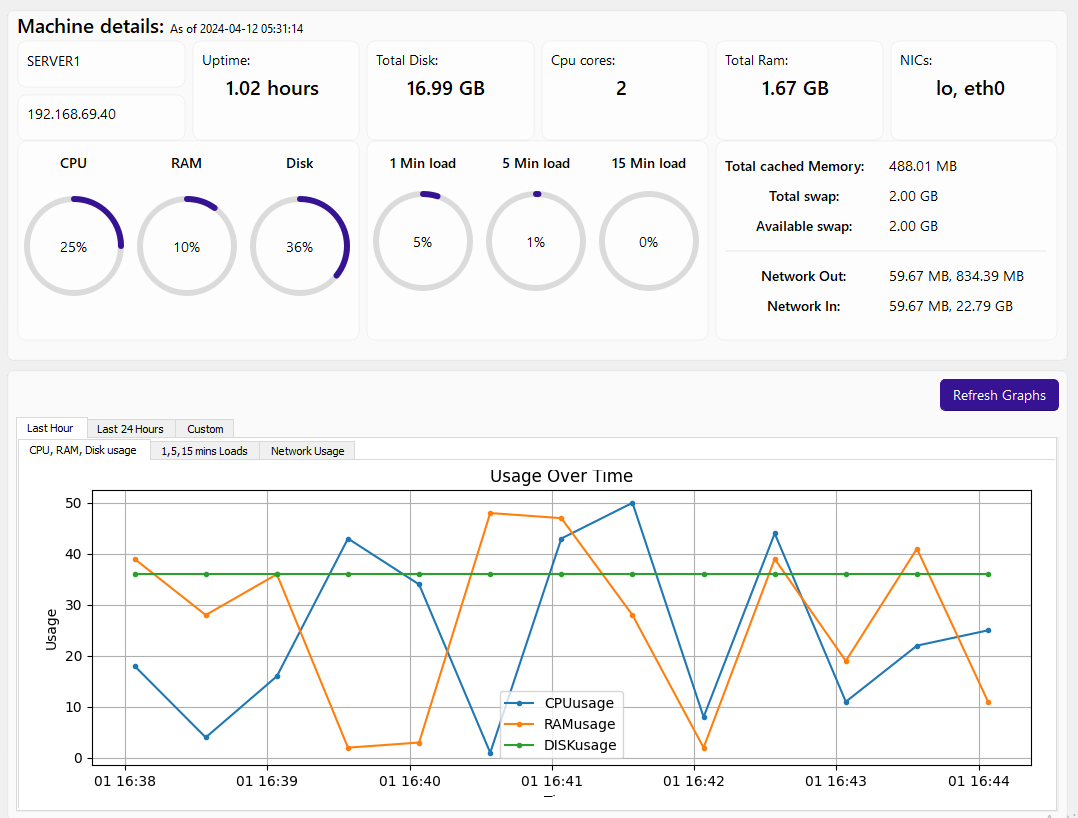1078x818 pixels.
Task: Click the Disk 36% circular gauge
Action: tap(300, 246)
